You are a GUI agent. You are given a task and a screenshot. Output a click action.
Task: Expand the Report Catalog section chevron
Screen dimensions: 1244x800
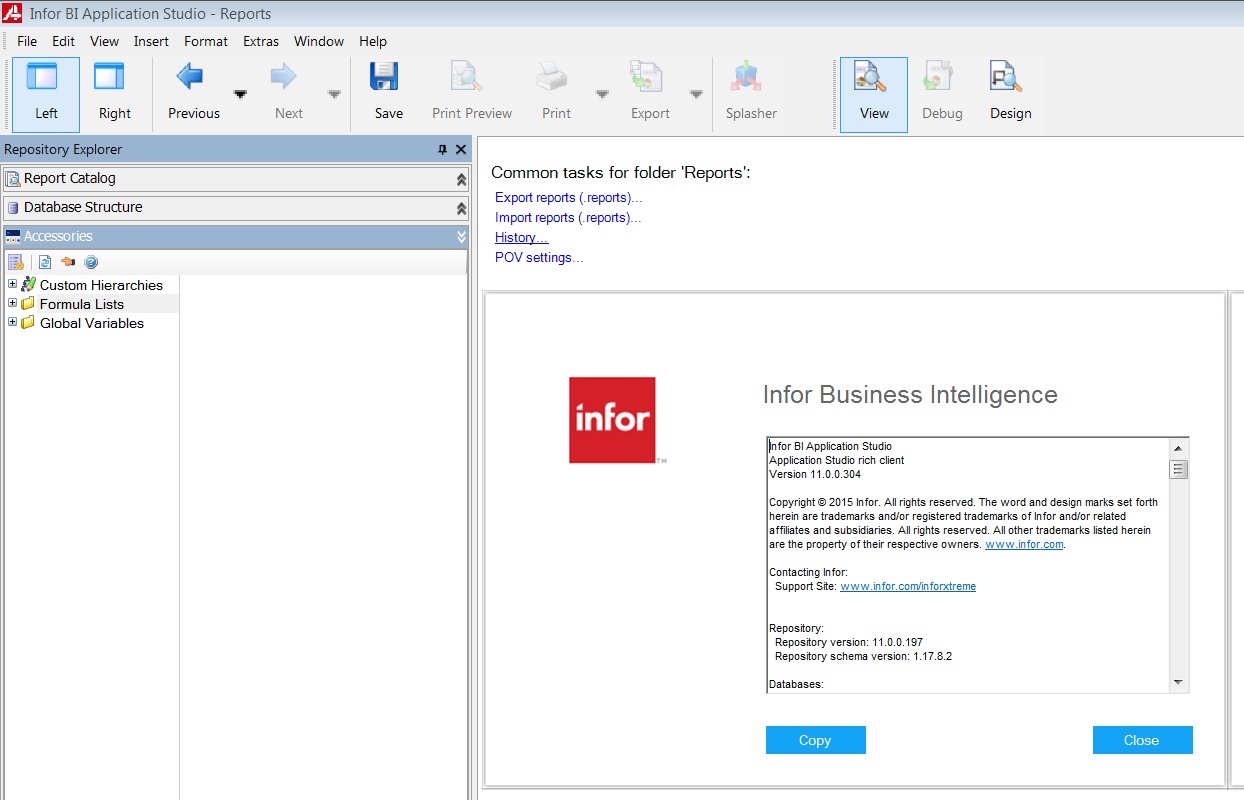pyautogui.click(x=461, y=179)
